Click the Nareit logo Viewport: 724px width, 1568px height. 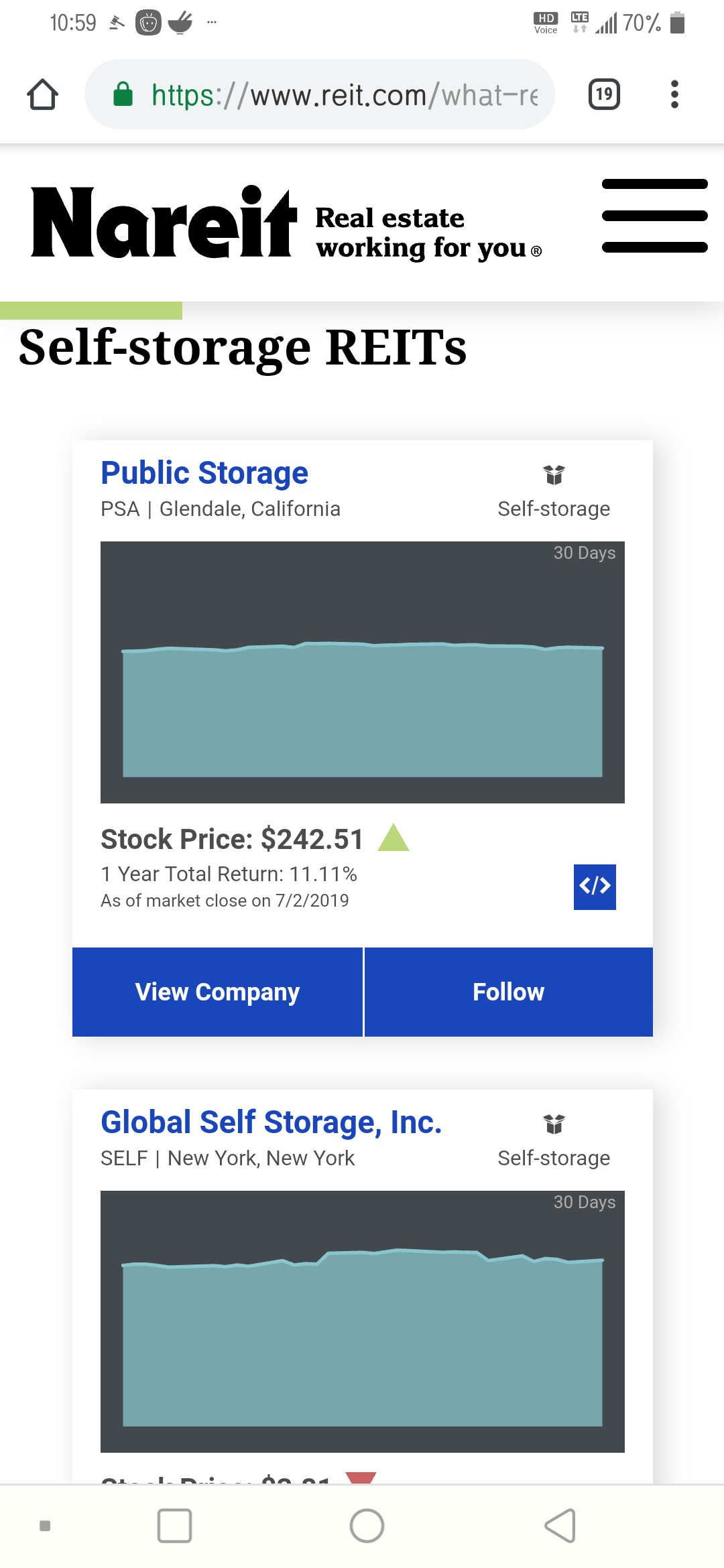(164, 222)
